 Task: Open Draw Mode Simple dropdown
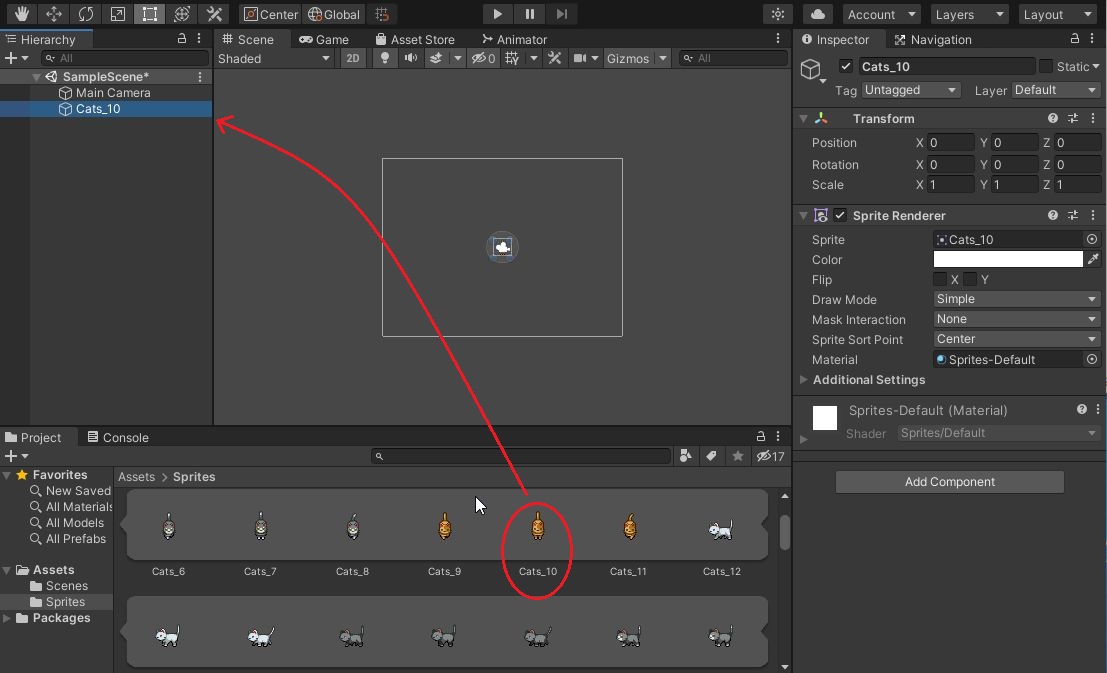click(x=1017, y=299)
